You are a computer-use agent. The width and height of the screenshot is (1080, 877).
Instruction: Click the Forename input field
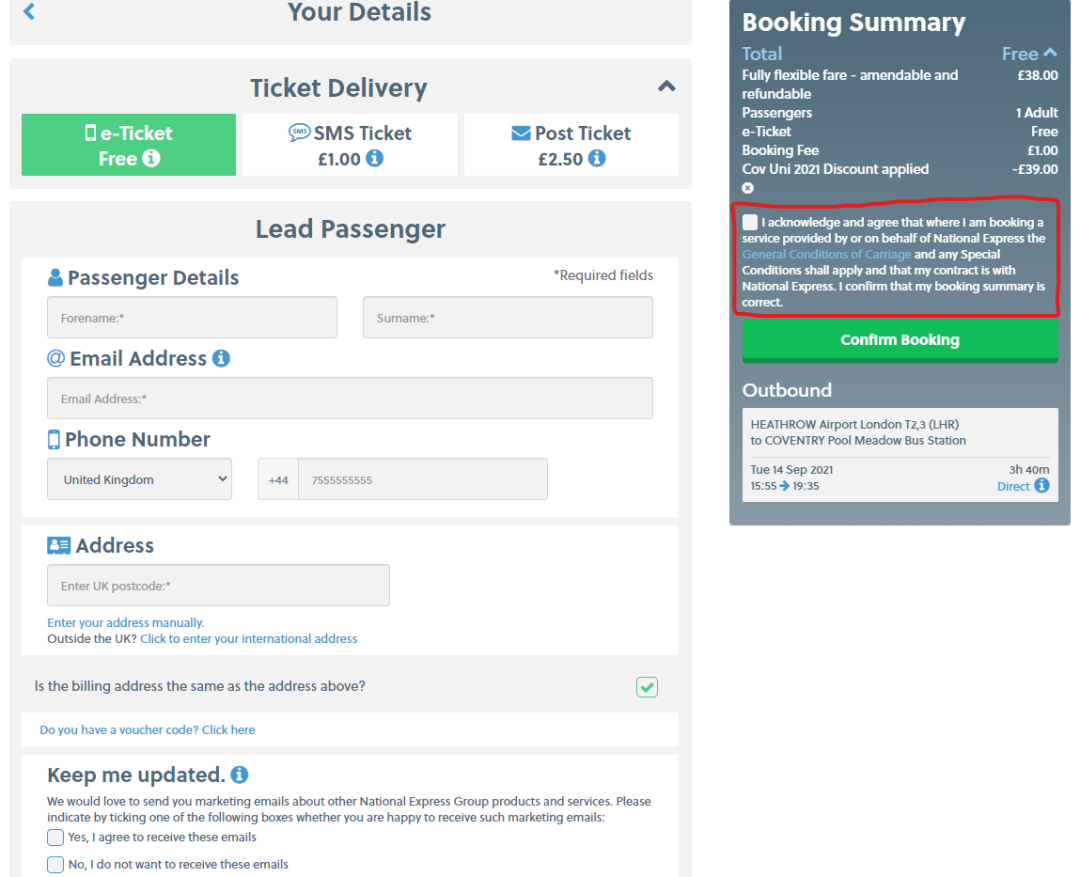[x=192, y=318]
